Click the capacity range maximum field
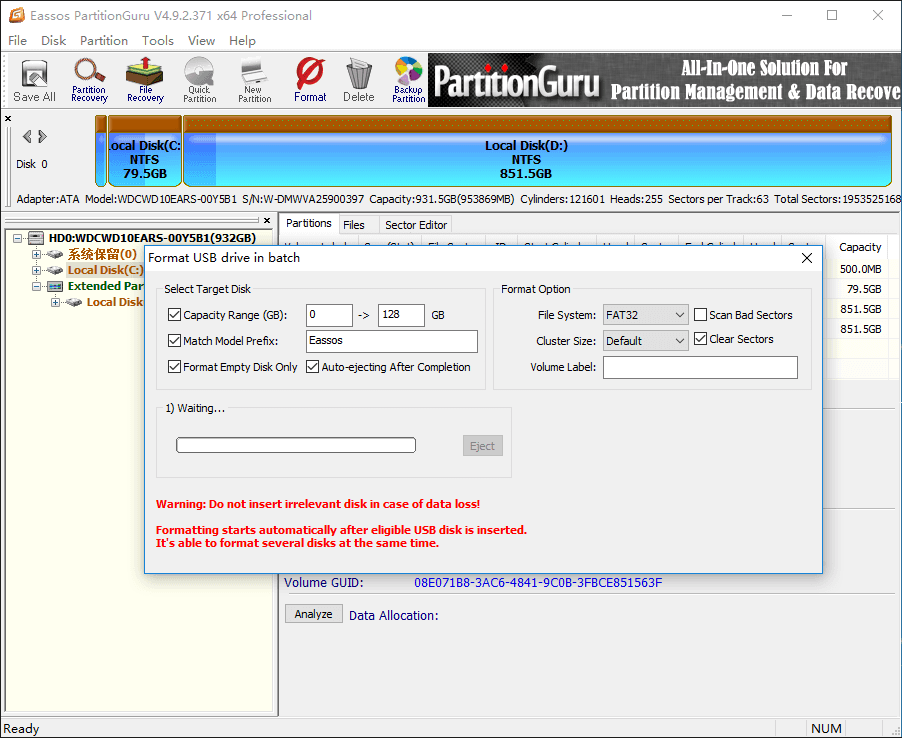The image size is (902, 738). coord(401,315)
